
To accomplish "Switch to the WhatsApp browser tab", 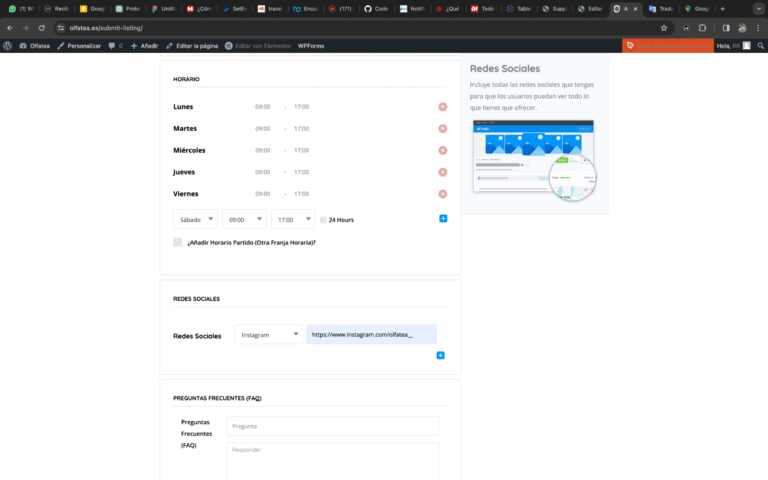I will click(x=21, y=9).
